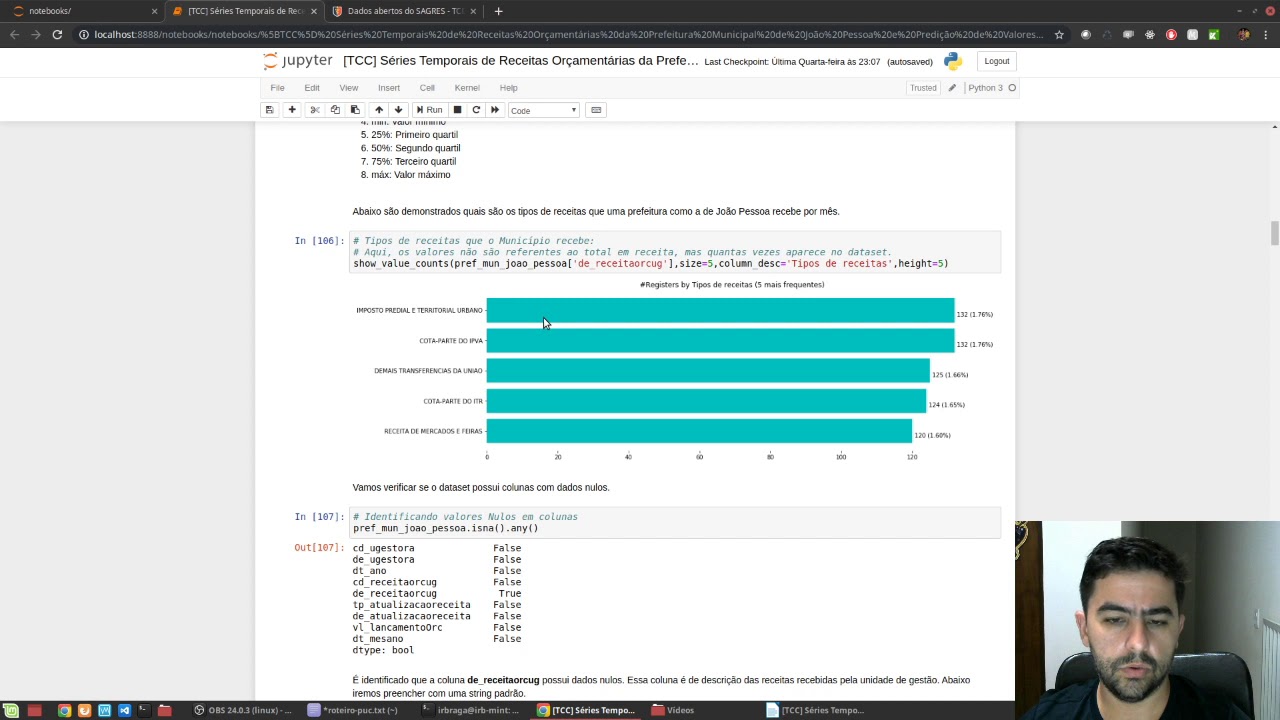Save the notebook with the floppy icon
Screen dimensions: 1280x720
[269, 110]
